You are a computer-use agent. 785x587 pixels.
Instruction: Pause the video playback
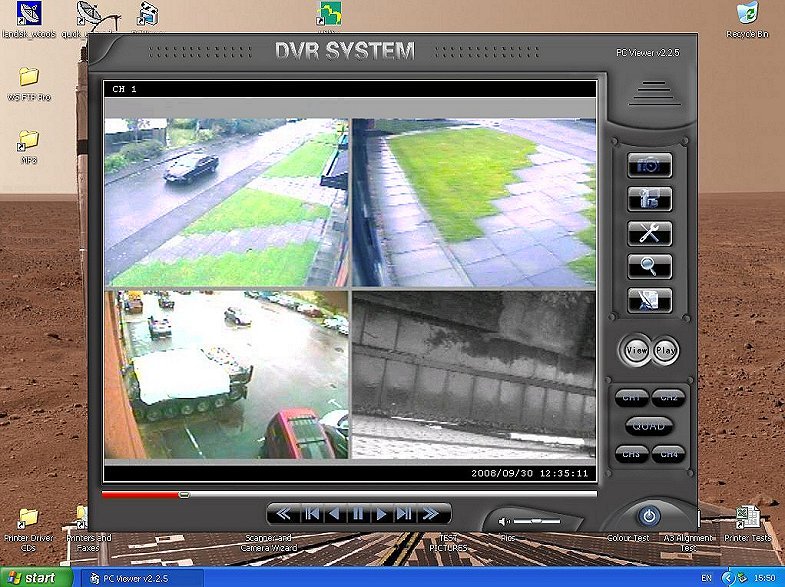[357, 514]
